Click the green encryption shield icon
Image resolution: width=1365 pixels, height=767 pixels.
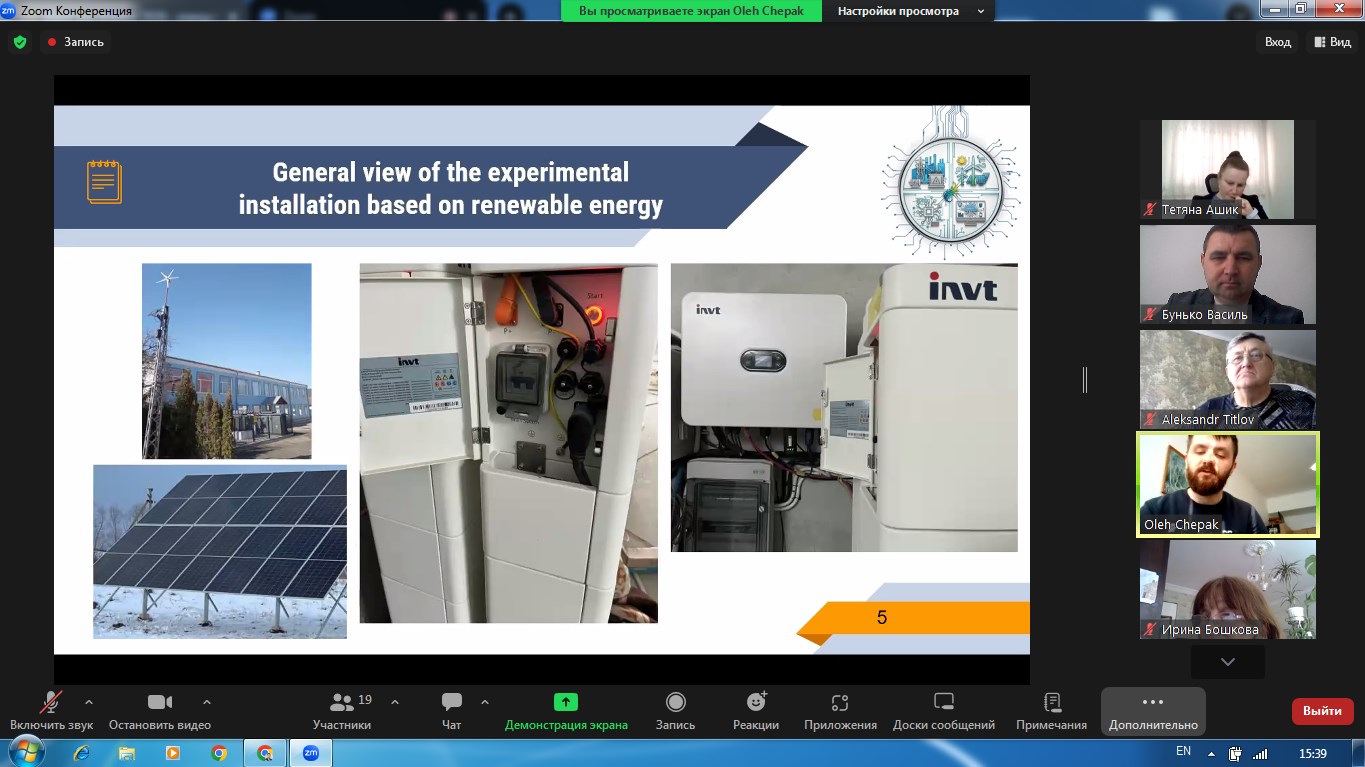[x=19, y=42]
